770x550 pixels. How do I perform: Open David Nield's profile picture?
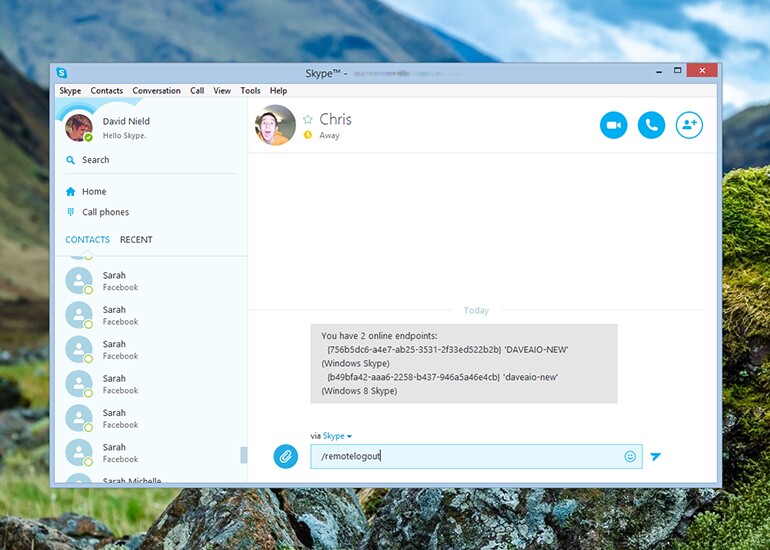pyautogui.click(x=79, y=128)
